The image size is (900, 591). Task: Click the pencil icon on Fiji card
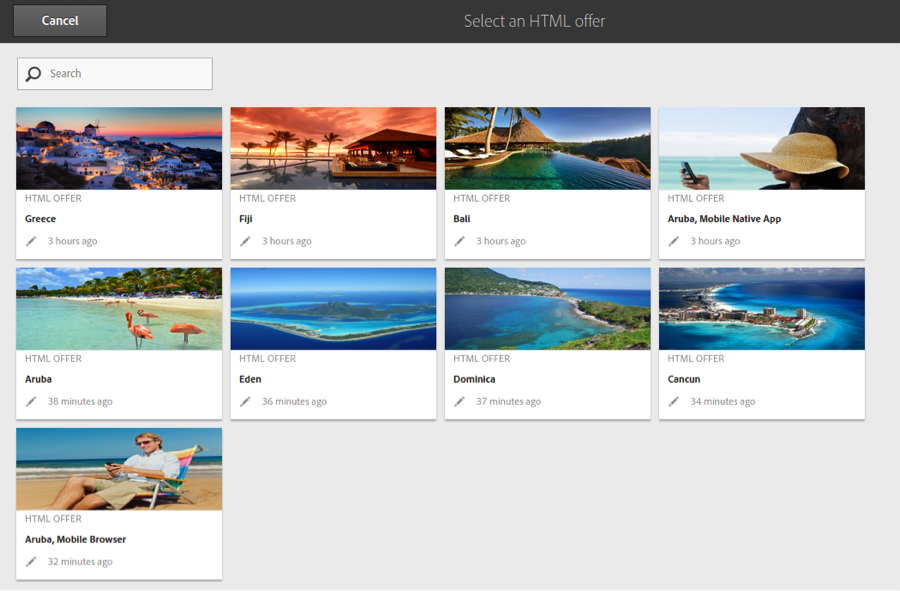tap(245, 241)
